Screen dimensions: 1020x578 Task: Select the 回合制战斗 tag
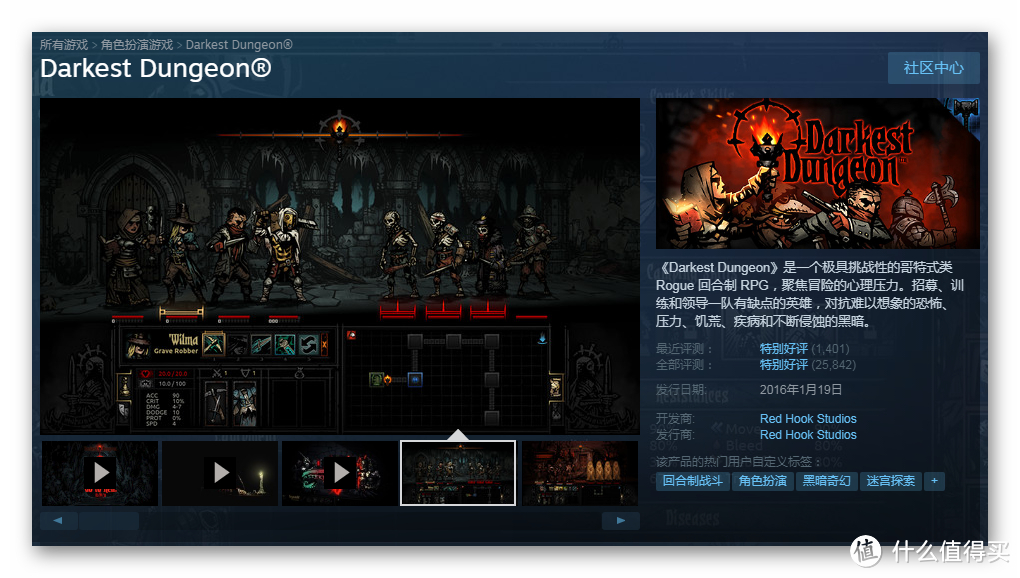[x=692, y=481]
